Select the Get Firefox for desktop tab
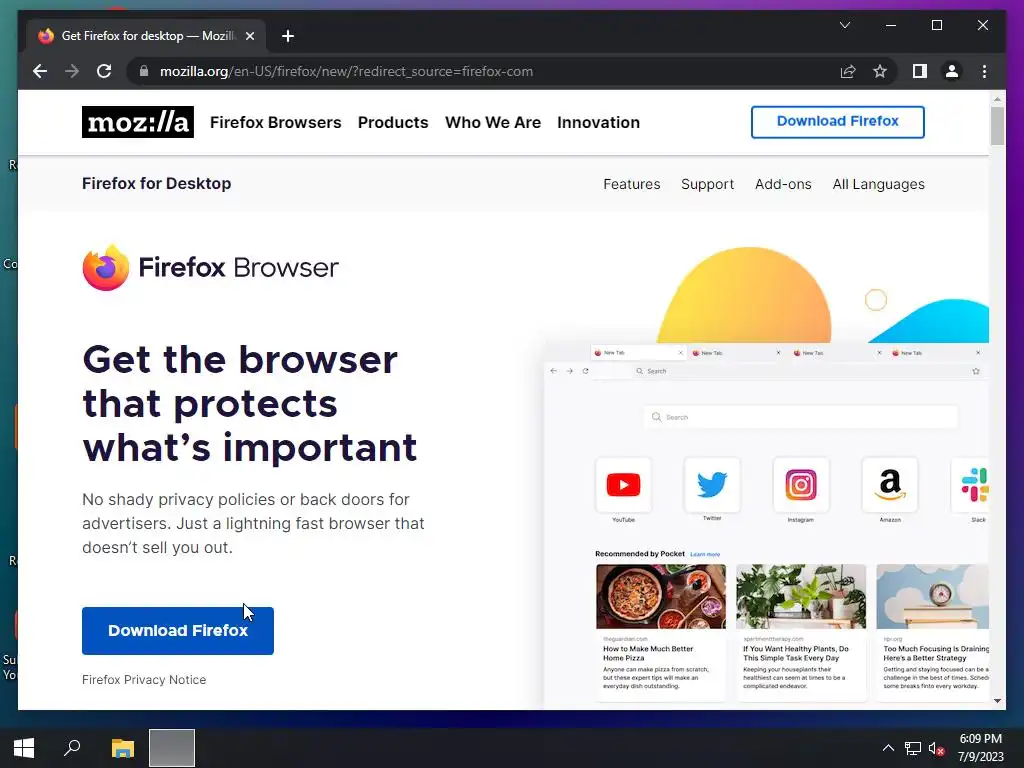 click(x=146, y=36)
